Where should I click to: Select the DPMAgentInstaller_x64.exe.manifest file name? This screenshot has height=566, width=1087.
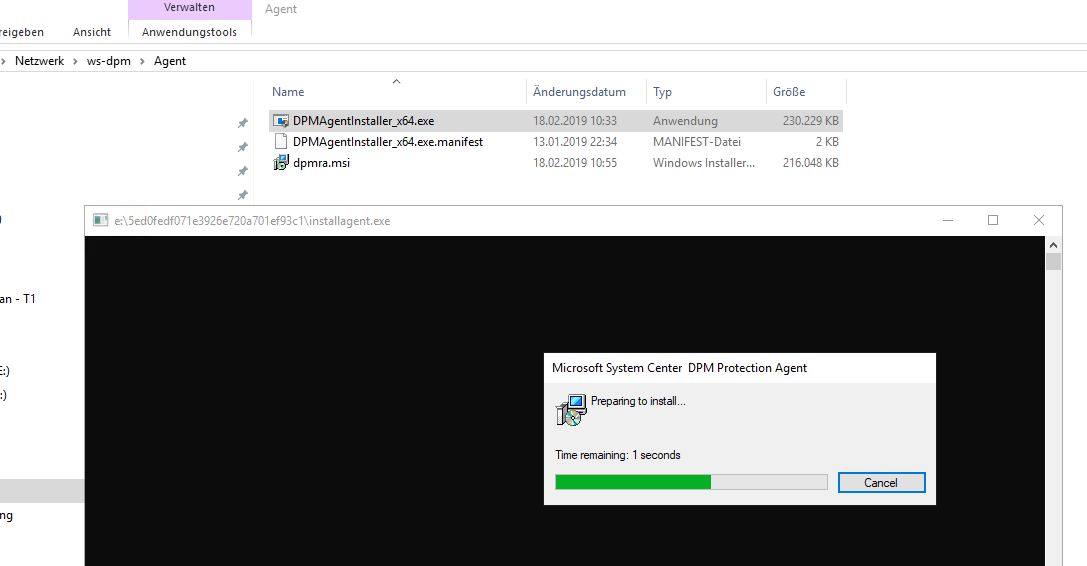pos(388,142)
